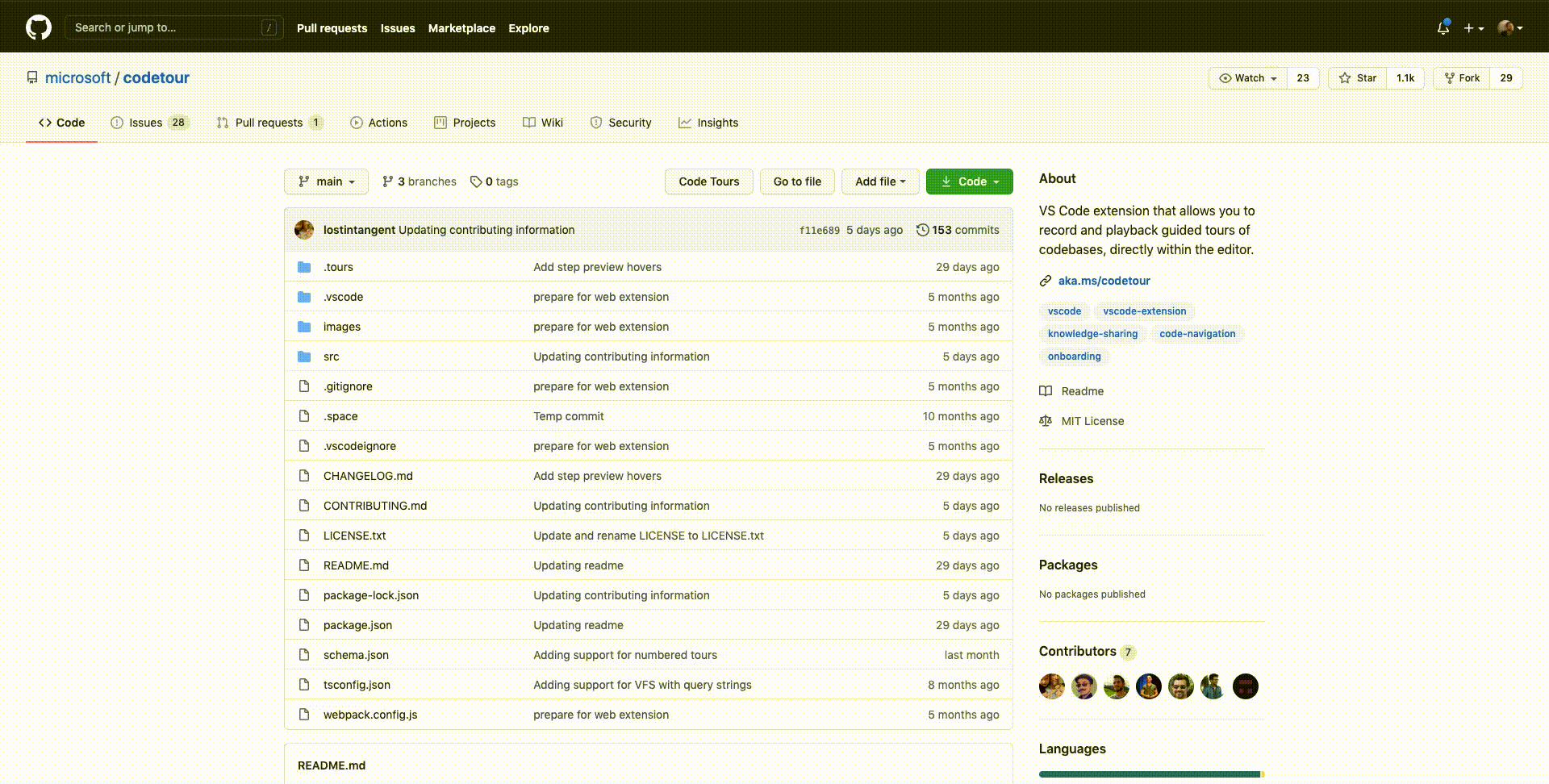Go to Explore in the header
This screenshot has width=1549, height=784.
pyautogui.click(x=528, y=28)
